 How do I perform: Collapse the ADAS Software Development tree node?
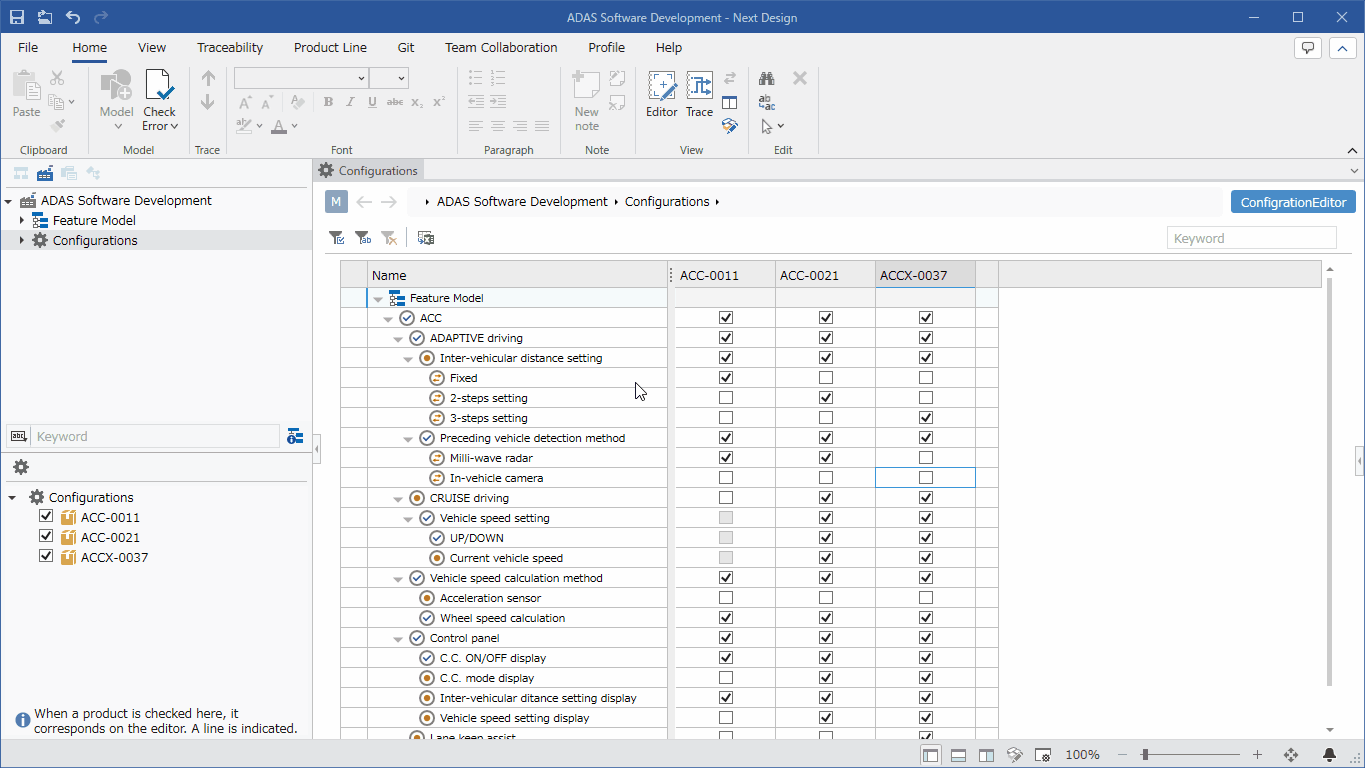[x=9, y=201]
